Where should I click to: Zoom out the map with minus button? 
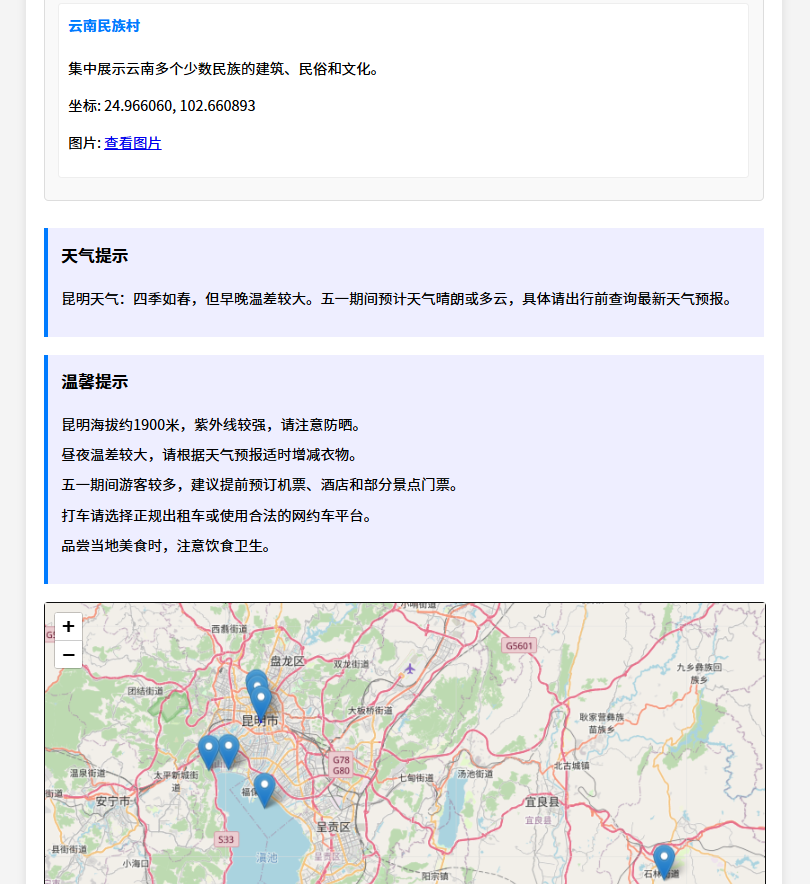coord(68,655)
